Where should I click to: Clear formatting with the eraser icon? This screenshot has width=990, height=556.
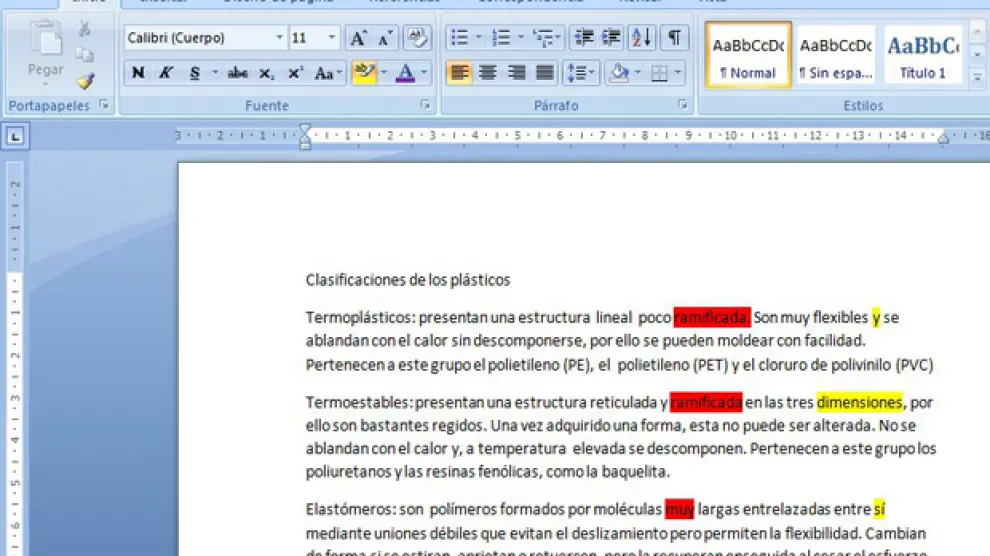(x=417, y=38)
